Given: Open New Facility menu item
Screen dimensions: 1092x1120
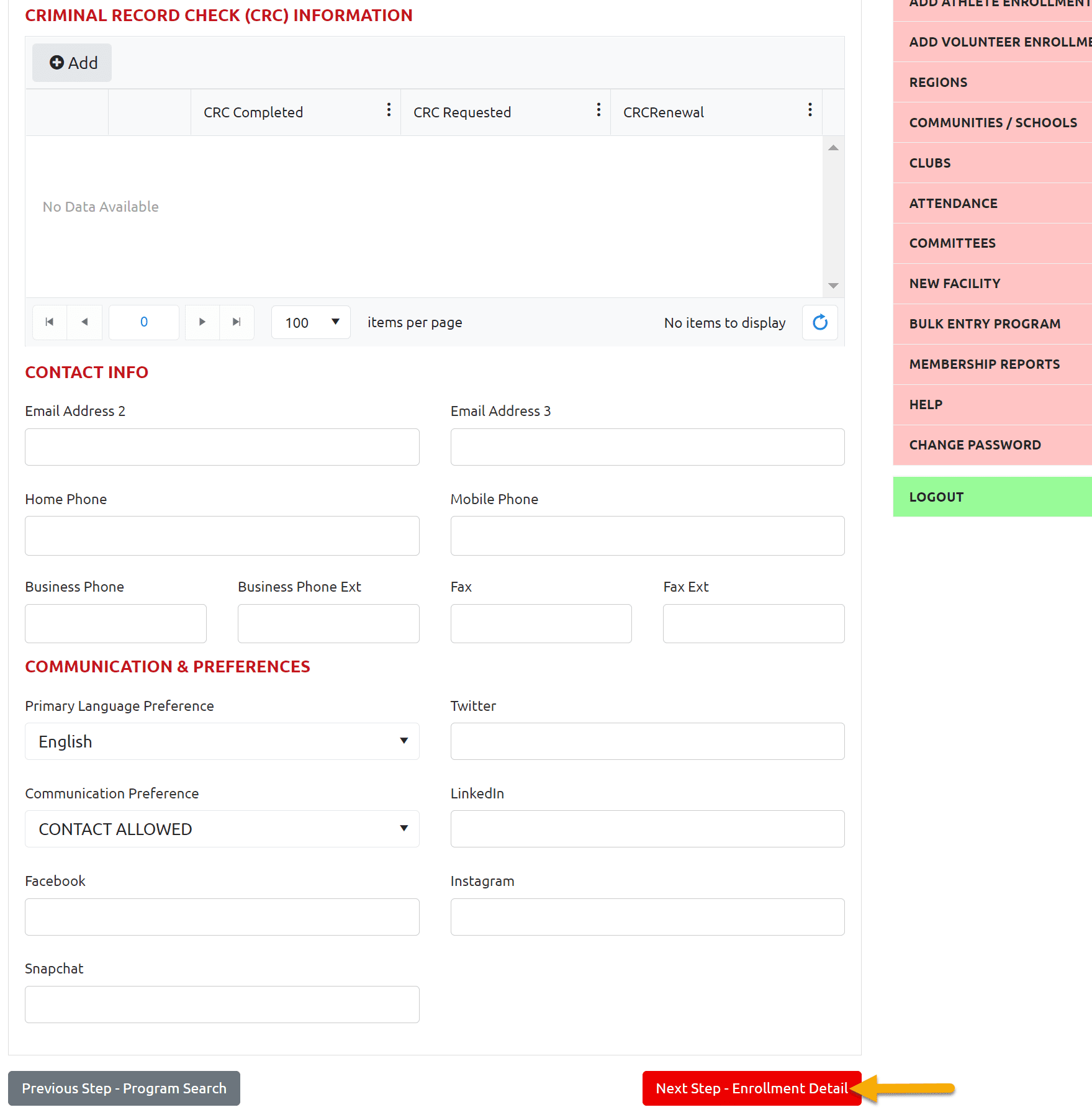Looking at the screenshot, I should (993, 284).
